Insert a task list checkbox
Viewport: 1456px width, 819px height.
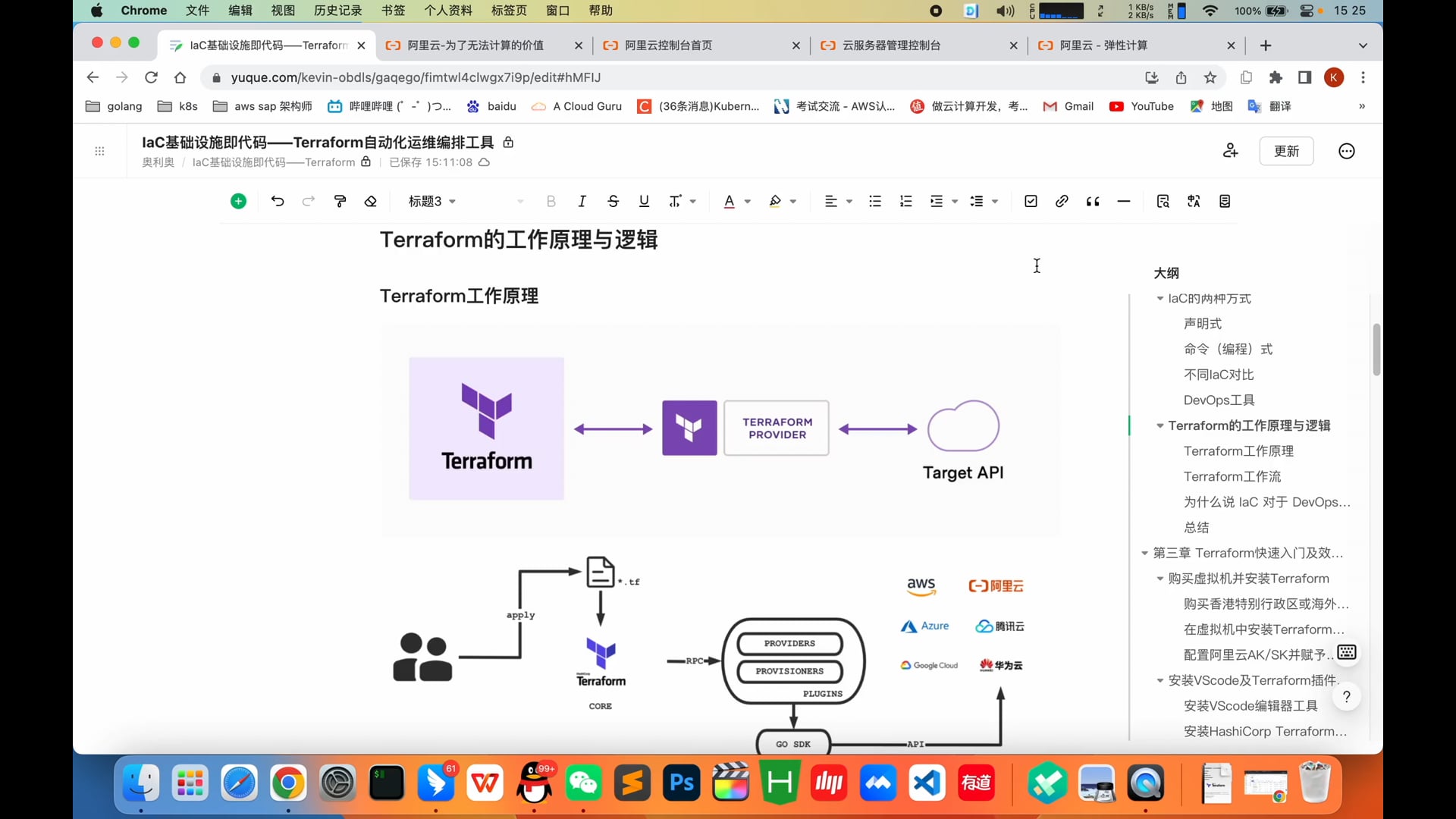click(1030, 201)
